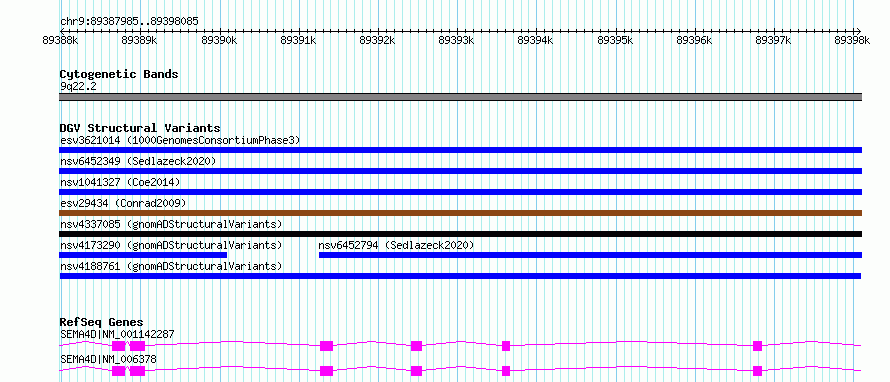Viewport: 890px width, 382px height.
Task: Click the 89396k ruler label
Action: tap(695, 40)
